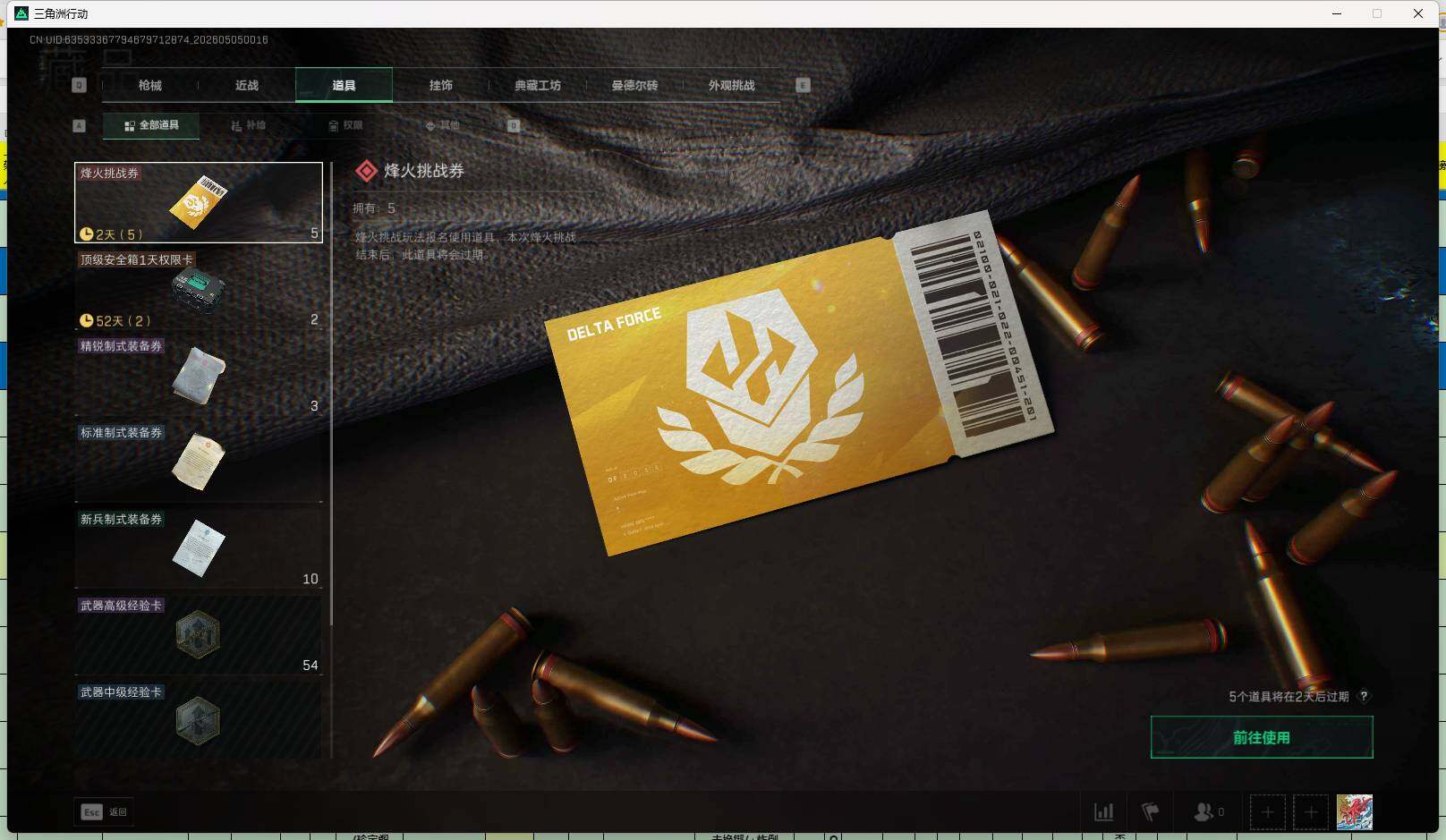Go to the 外观挑战 tab

tap(731, 85)
